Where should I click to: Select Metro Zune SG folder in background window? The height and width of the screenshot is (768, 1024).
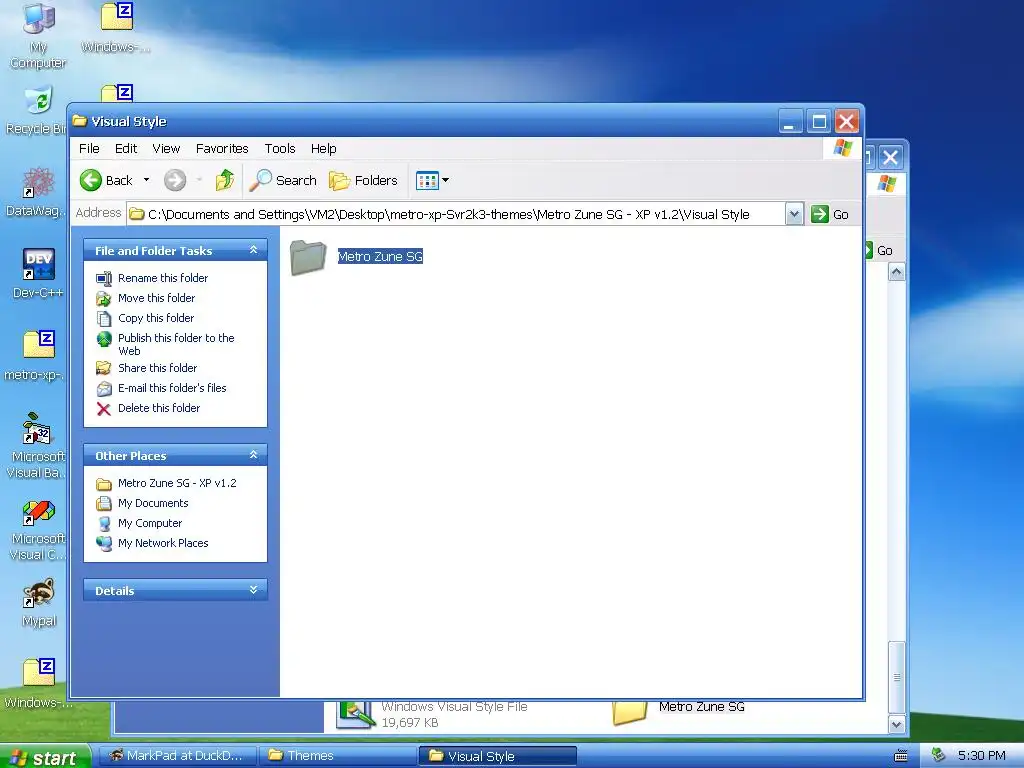click(x=679, y=712)
